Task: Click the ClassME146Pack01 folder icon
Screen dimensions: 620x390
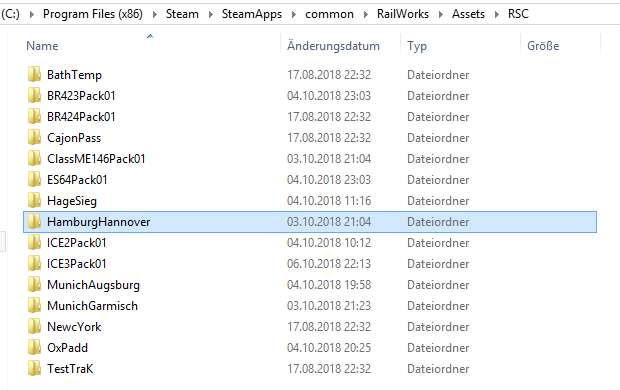Action: click(34, 158)
